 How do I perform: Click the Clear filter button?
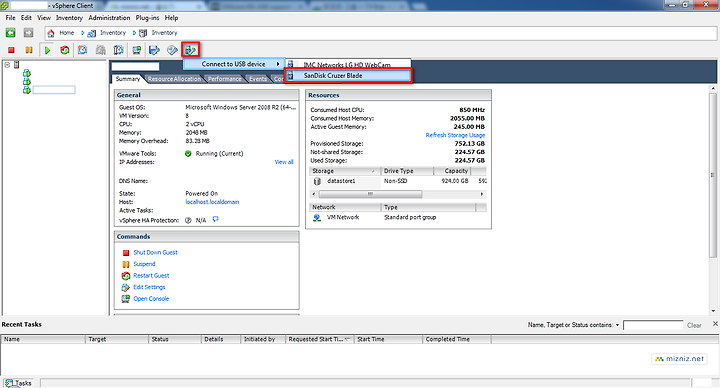pyautogui.click(x=694, y=325)
